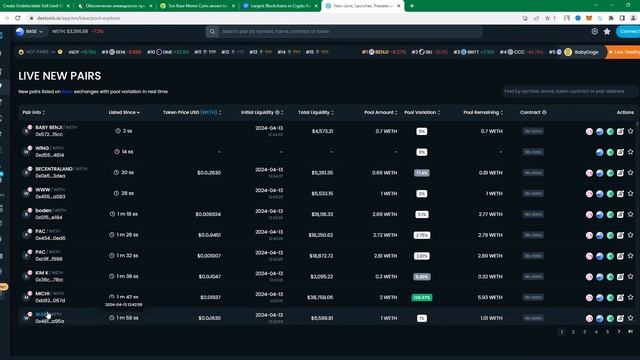Open BabyDoge in hot pairs ticker
This screenshot has width=640, height=360.
tap(582, 52)
